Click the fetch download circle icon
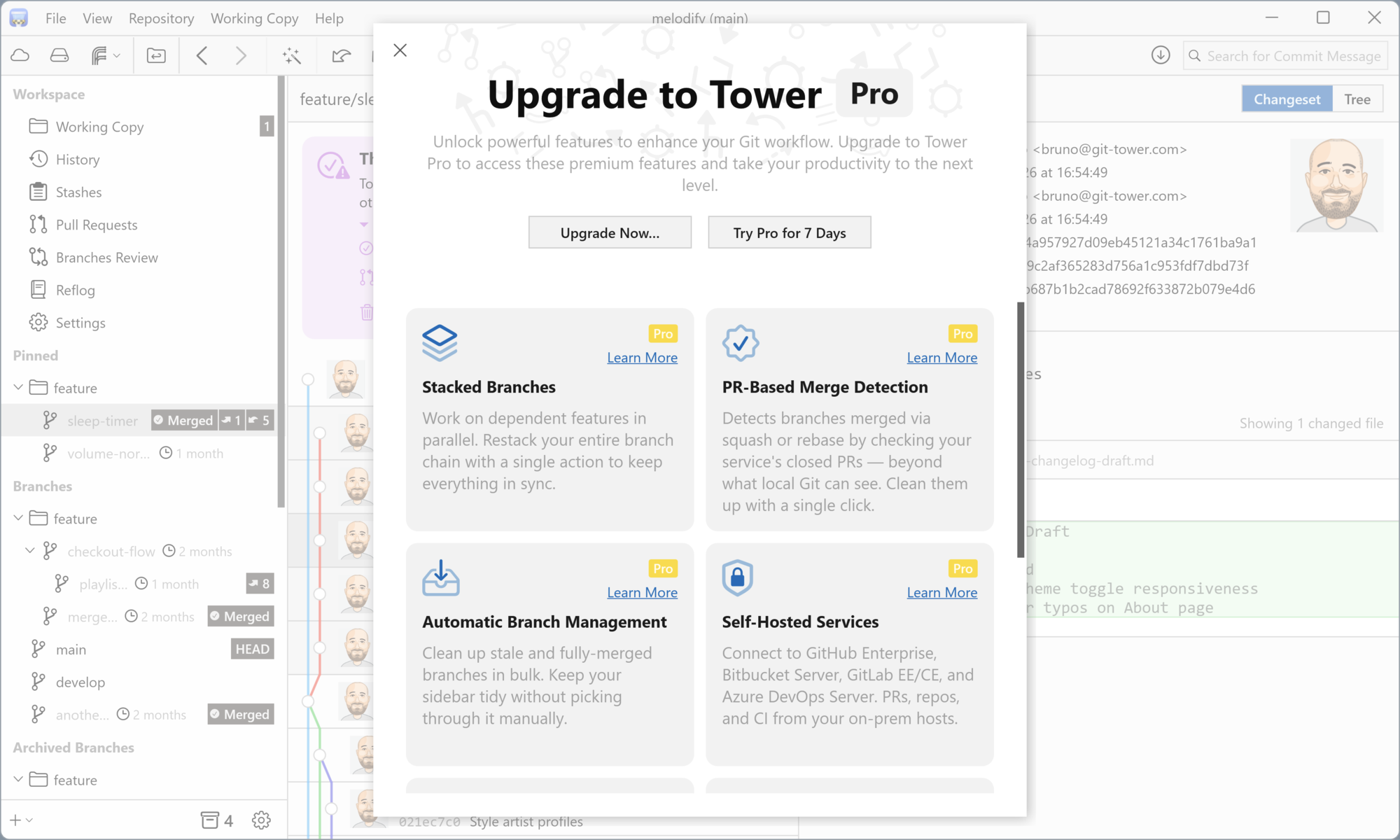The height and width of the screenshot is (840, 1400). point(1161,55)
